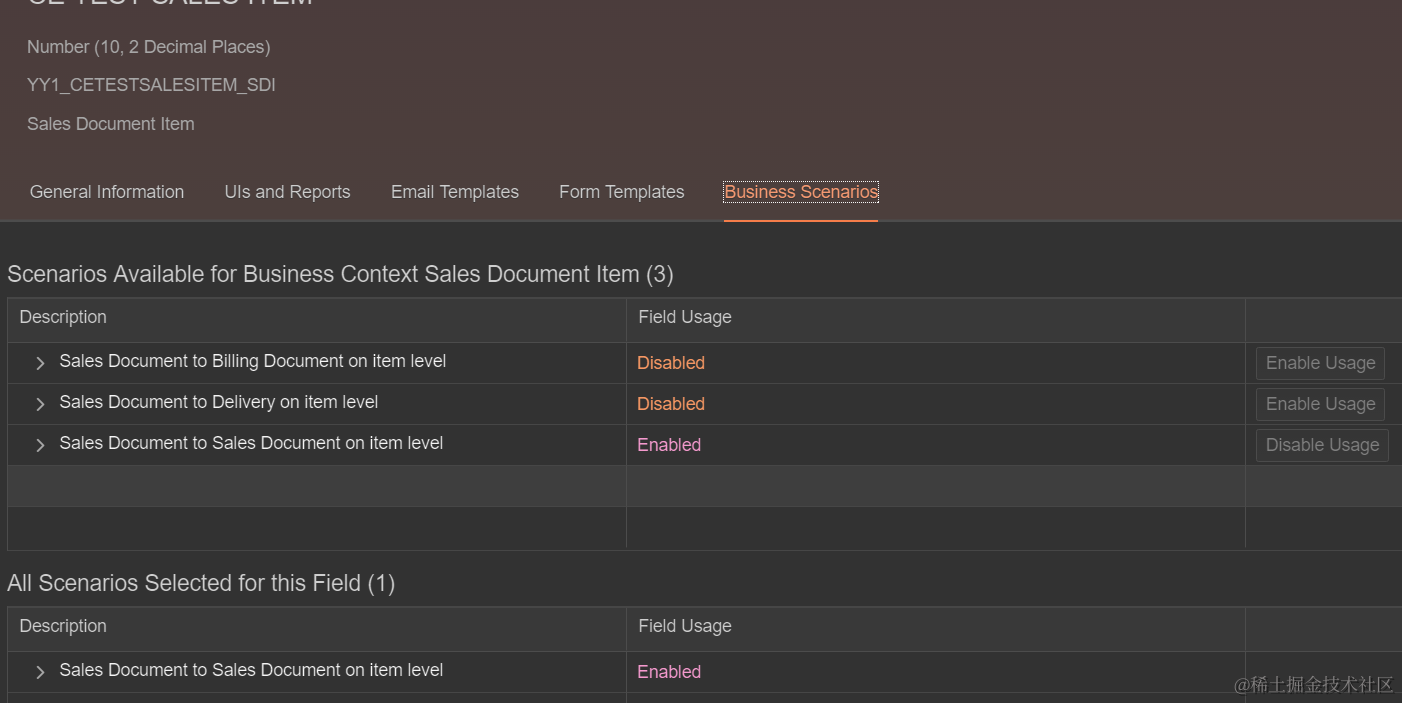Screen dimensions: 1402x703
Task: Click Enabled status in All Scenarios Selected table
Action: point(669,672)
